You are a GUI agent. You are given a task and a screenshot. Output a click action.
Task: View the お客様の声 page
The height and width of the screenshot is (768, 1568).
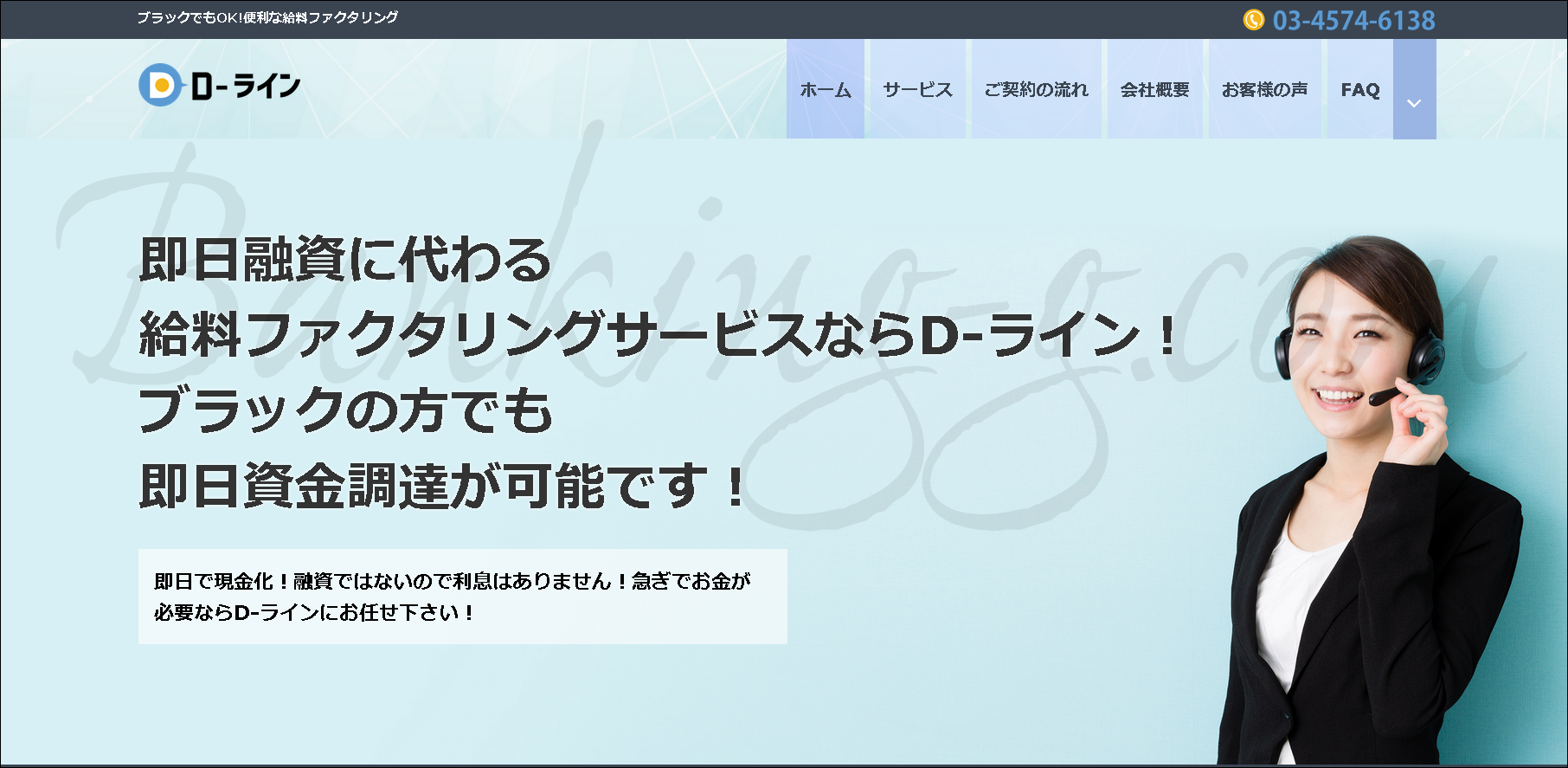pyautogui.click(x=1264, y=89)
